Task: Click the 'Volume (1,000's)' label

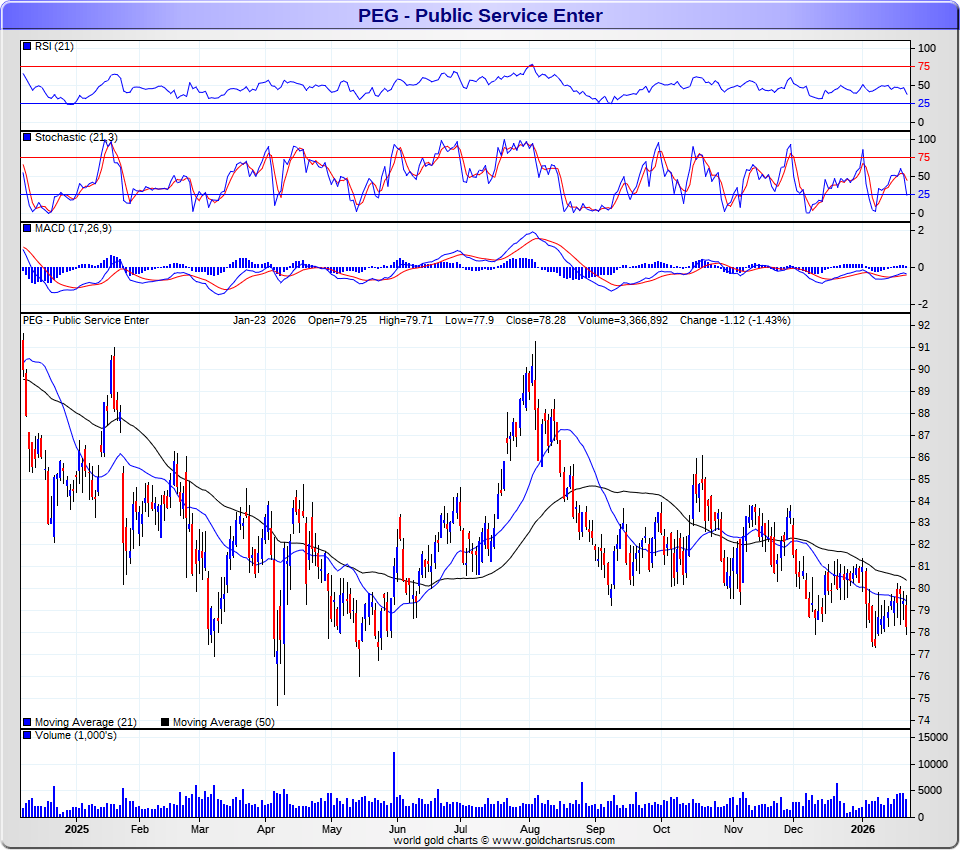Action: click(75, 735)
